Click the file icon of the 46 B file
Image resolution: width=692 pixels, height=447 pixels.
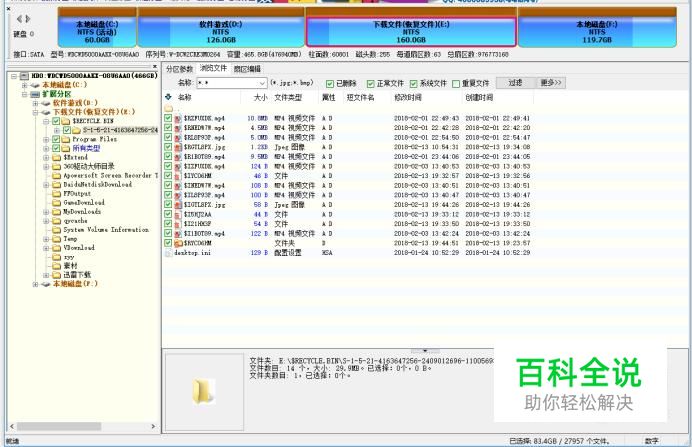[x=178, y=176]
